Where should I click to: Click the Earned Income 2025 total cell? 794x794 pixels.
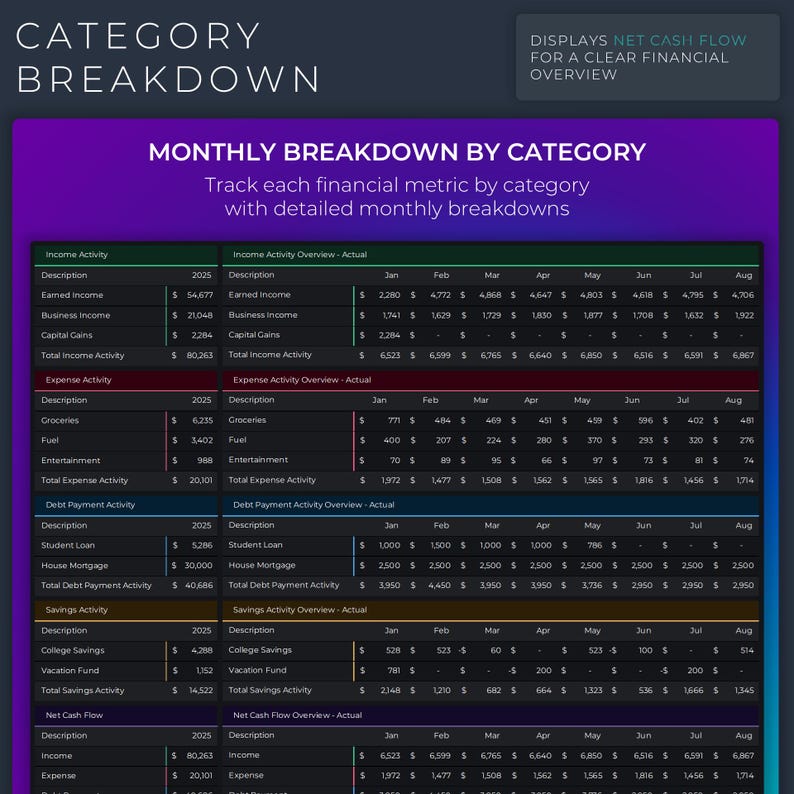tap(192, 295)
